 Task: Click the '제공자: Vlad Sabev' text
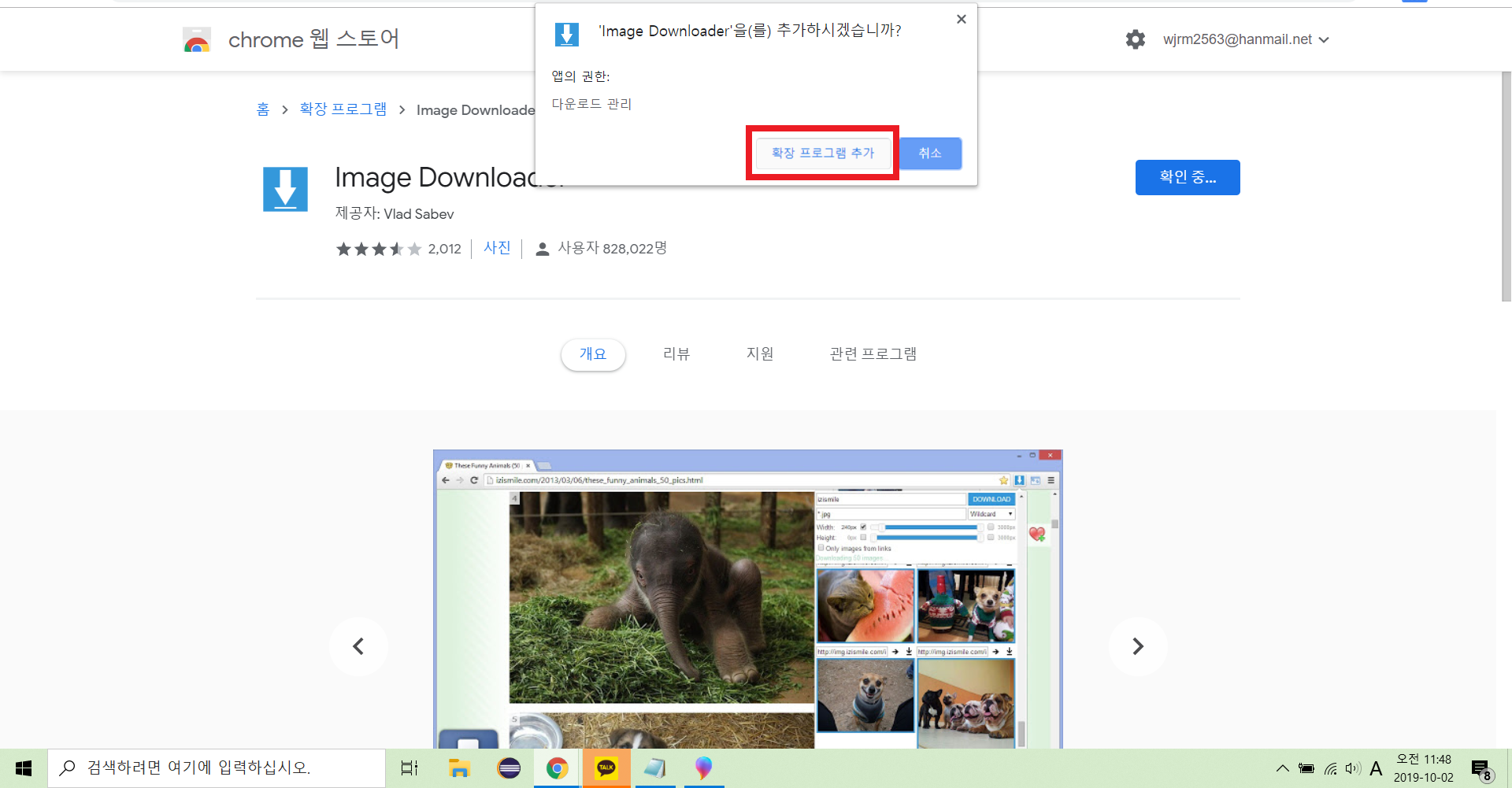395,214
